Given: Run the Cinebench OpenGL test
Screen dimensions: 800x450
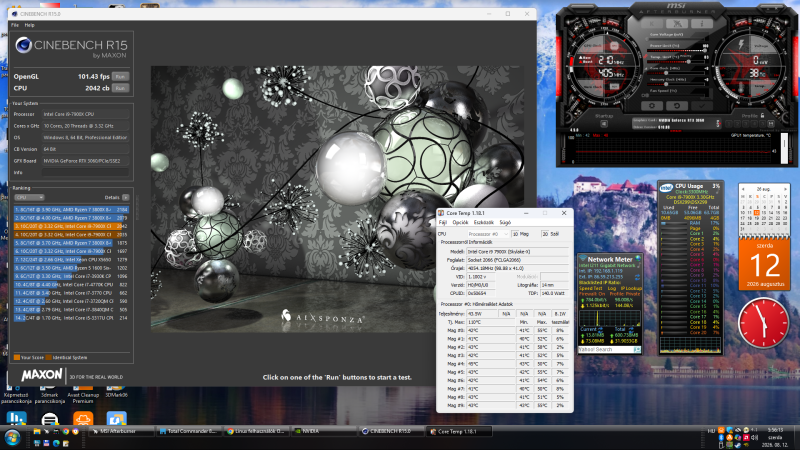Looking at the screenshot, I should click(120, 77).
